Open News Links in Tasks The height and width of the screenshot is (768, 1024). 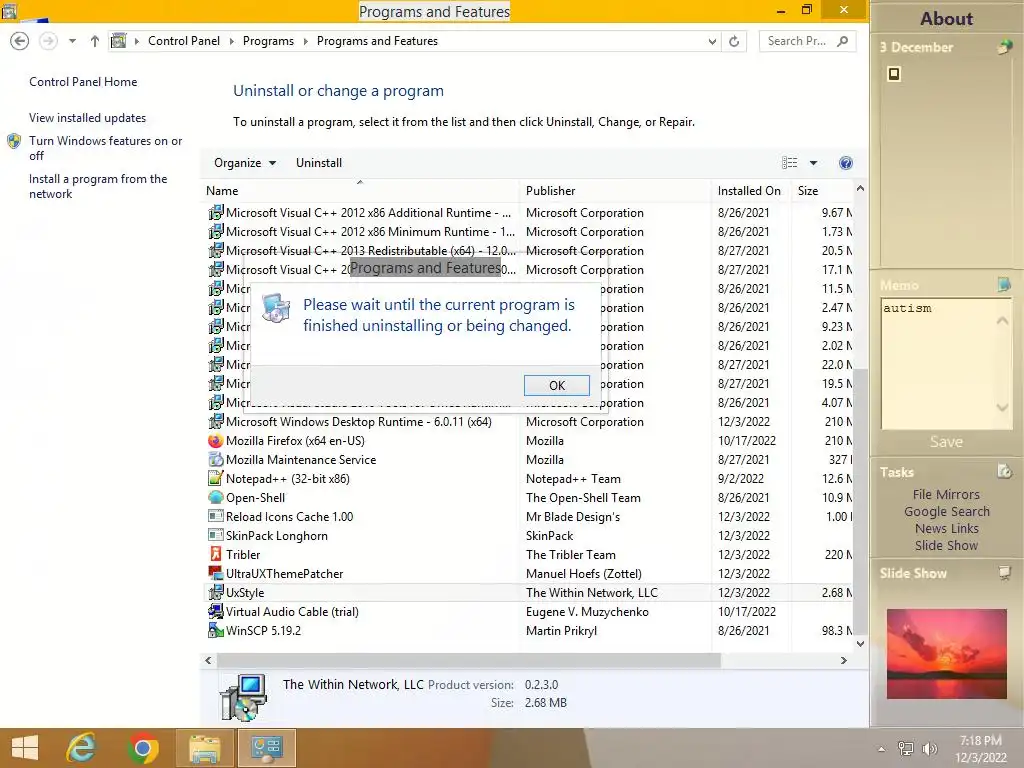tap(946, 528)
